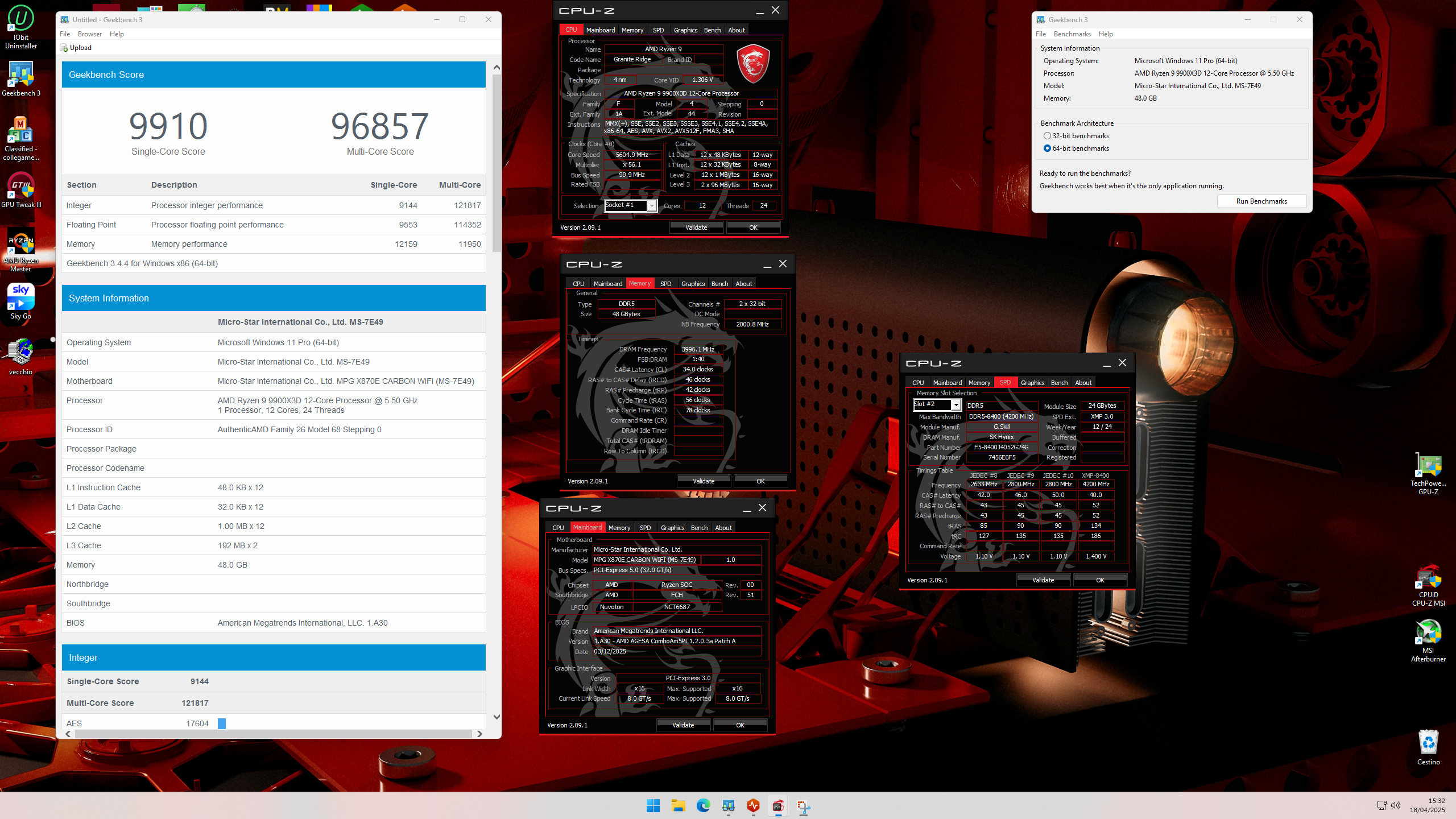Click the Untitled - Geekbench 3 title icon
The width and height of the screenshot is (1456, 819).
point(65,19)
